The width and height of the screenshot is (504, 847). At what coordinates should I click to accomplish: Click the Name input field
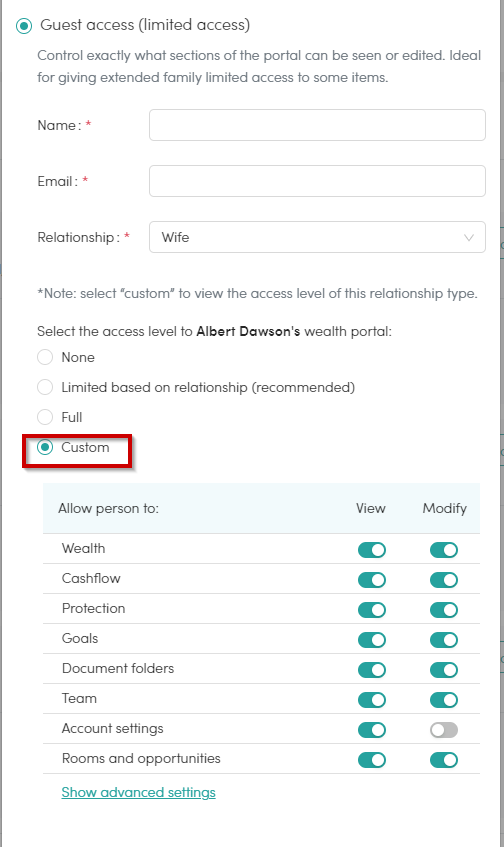click(317, 125)
